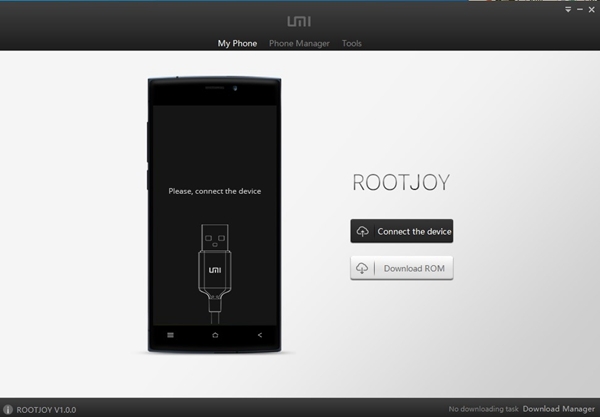Open the Tools tab
The width and height of the screenshot is (600, 417).
(x=352, y=44)
